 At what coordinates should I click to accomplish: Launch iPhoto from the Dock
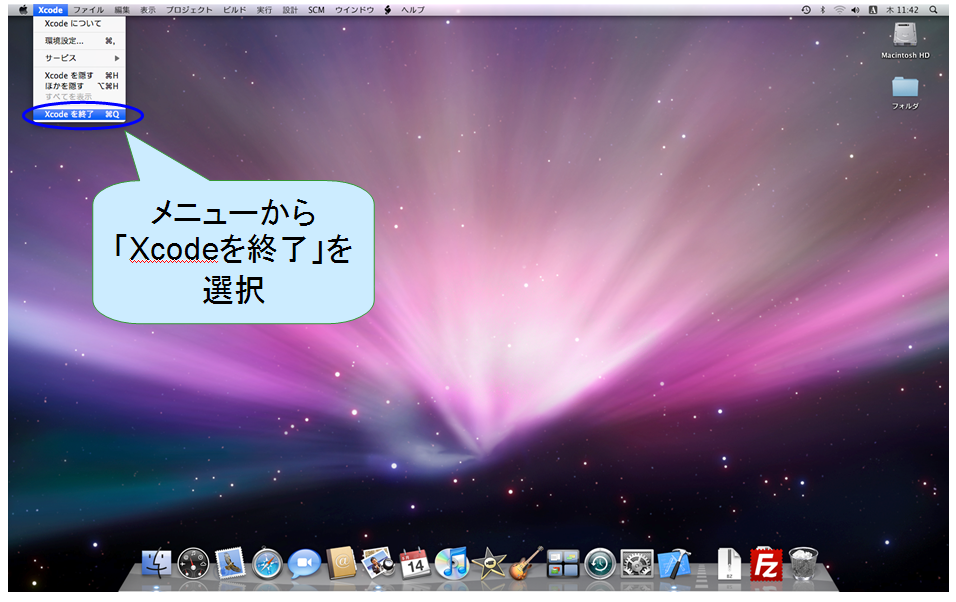(x=378, y=563)
